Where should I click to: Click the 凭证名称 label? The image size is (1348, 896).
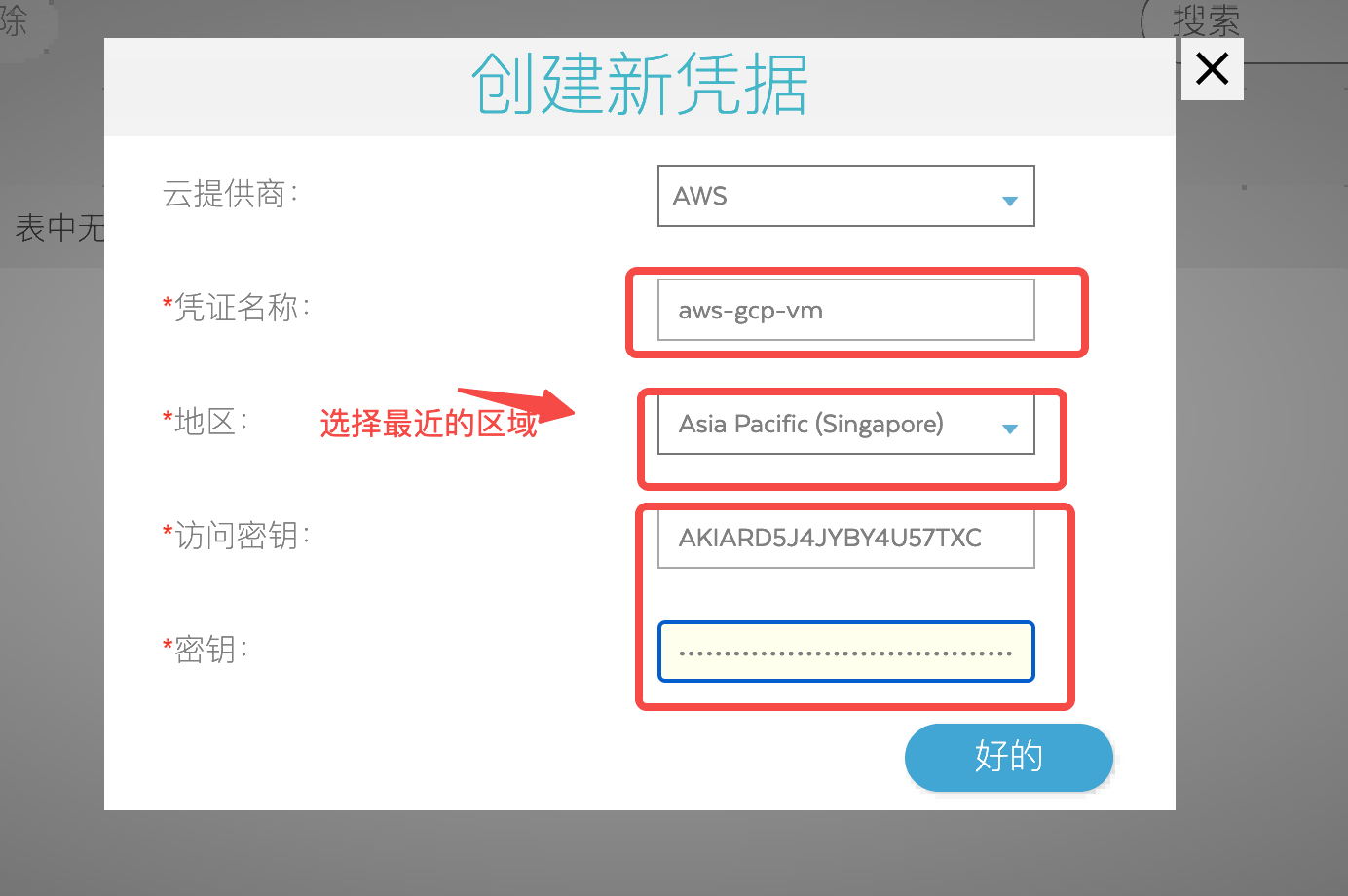point(236,308)
